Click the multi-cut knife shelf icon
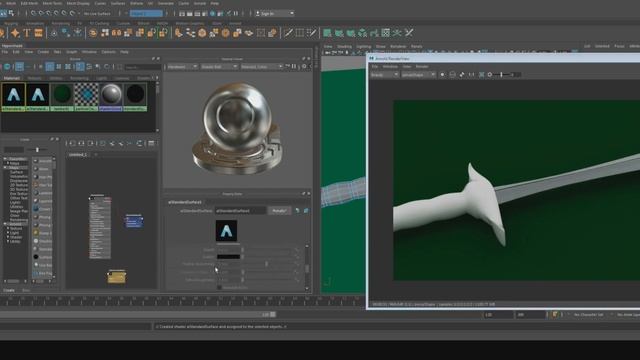Image resolution: width=640 pixels, height=360 pixels. (288, 33)
